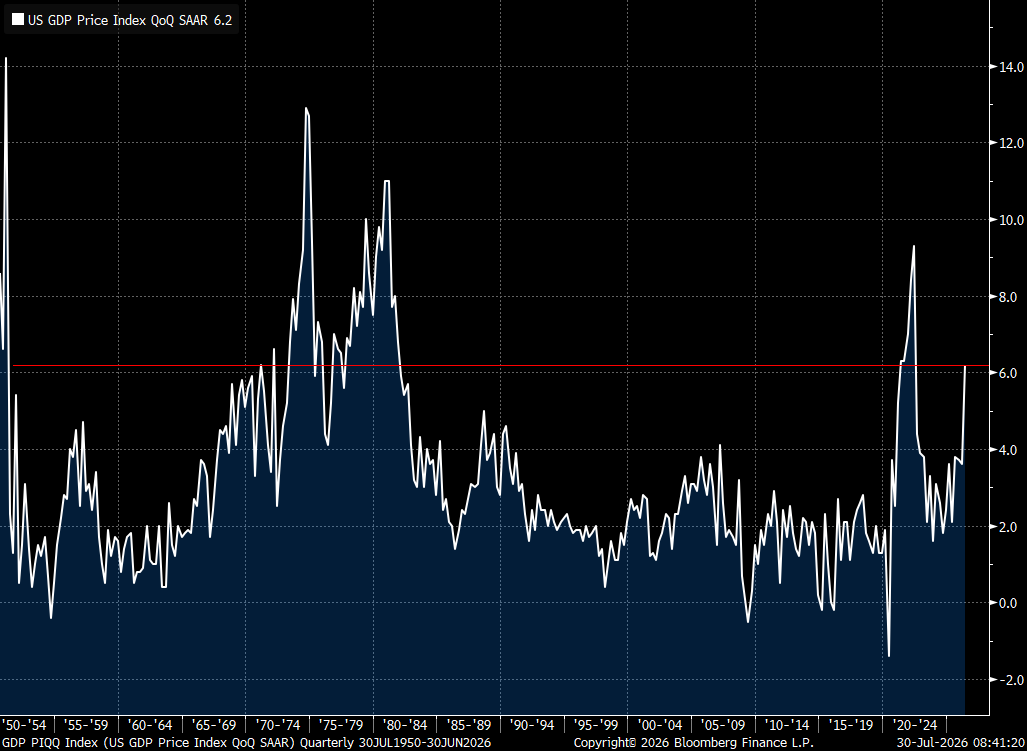Image resolution: width=1027 pixels, height=751 pixels.
Task: Select the '95-'99 x-axis period label
Action: point(595,725)
